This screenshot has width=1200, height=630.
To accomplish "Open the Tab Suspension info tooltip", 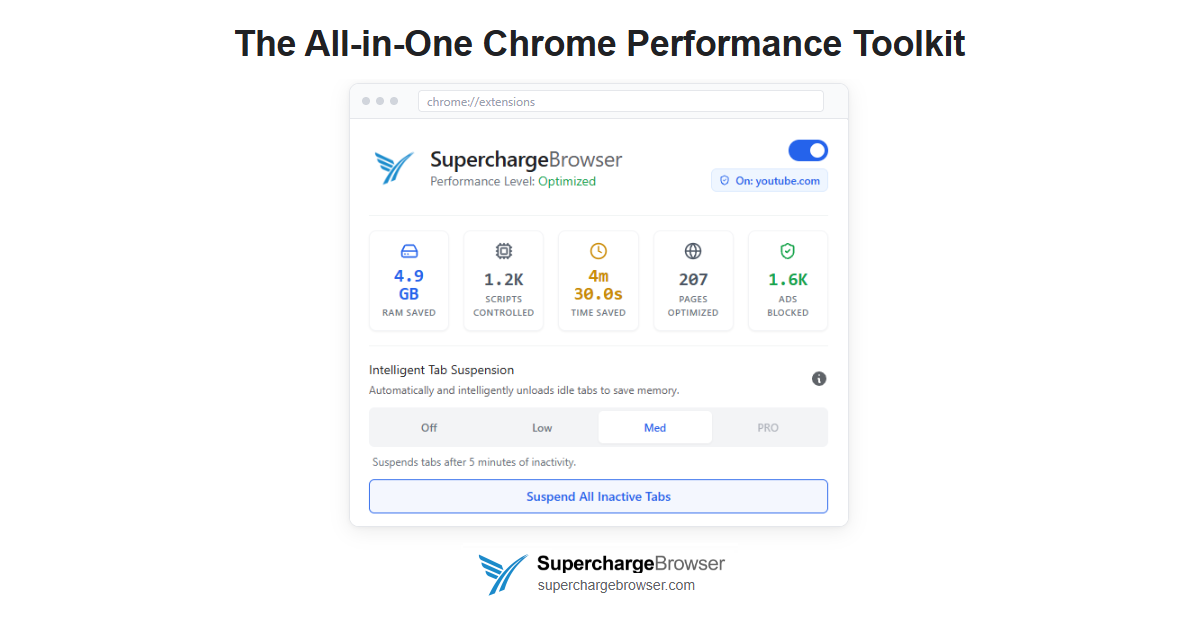I will coord(819,379).
